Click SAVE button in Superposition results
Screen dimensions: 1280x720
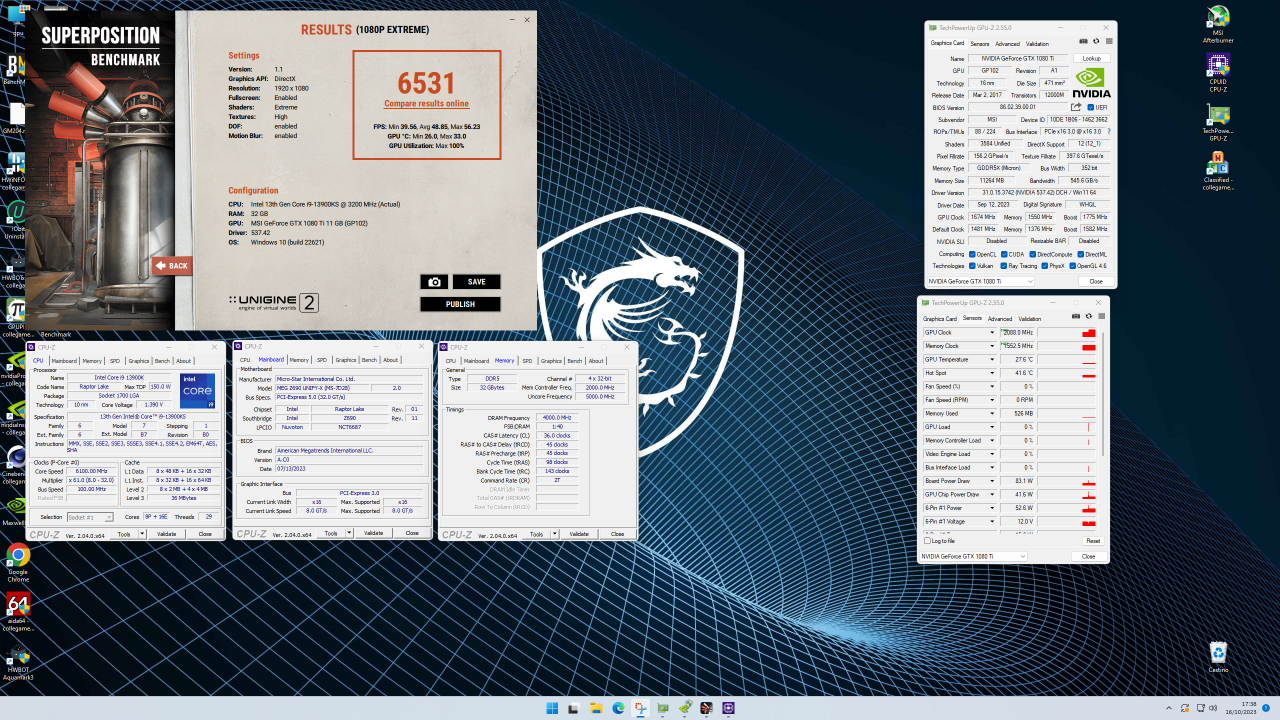(476, 282)
